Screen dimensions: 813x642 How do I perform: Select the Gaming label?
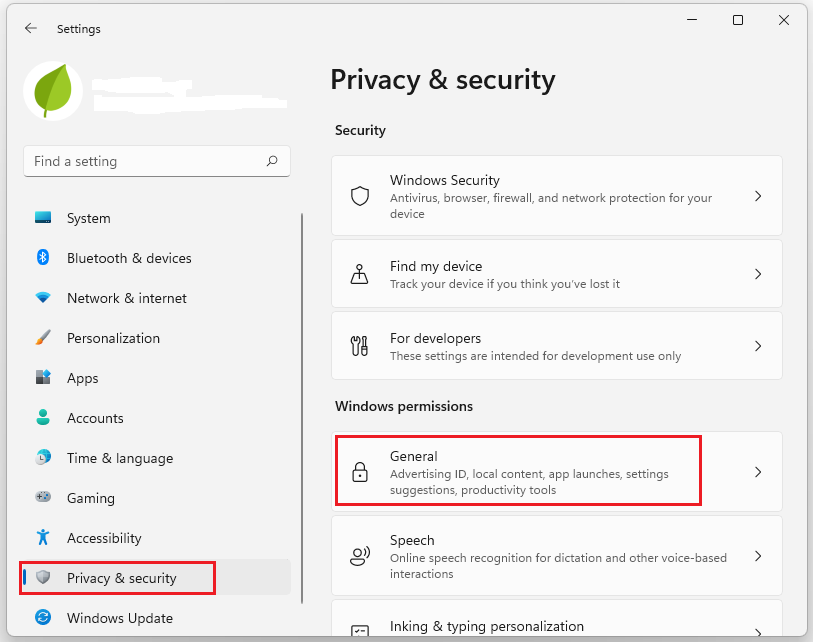(91, 498)
